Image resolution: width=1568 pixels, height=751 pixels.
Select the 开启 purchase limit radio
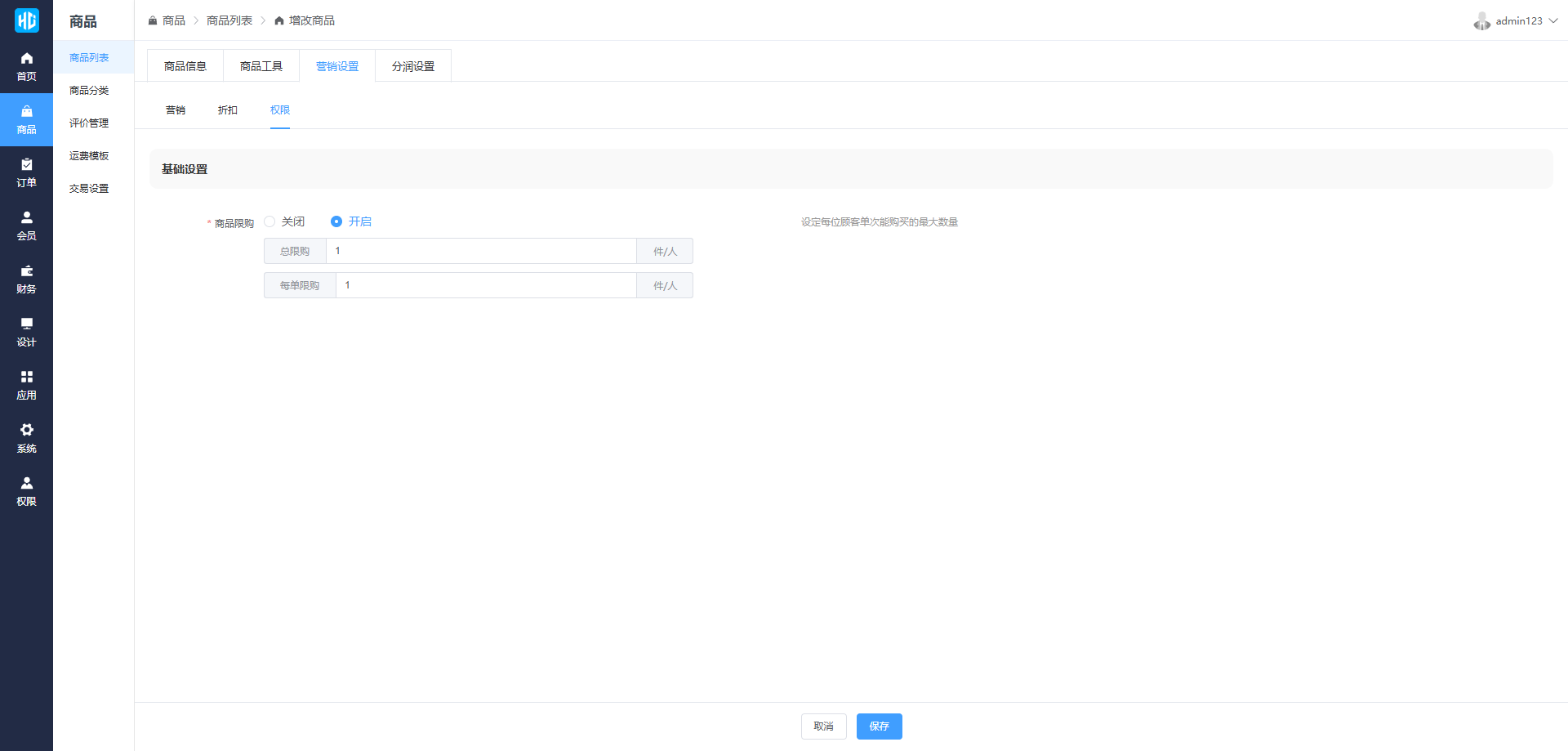coord(336,221)
